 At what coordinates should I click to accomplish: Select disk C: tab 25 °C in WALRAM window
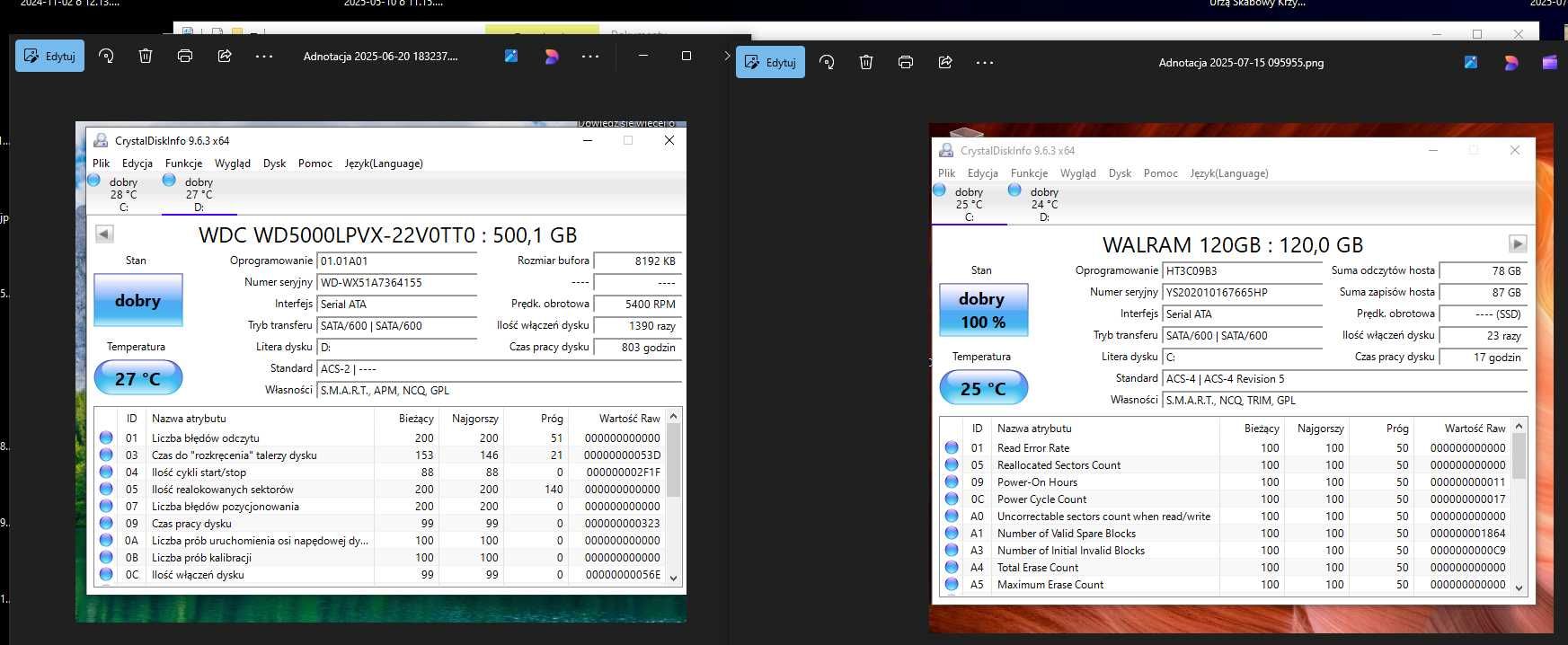pyautogui.click(x=969, y=204)
